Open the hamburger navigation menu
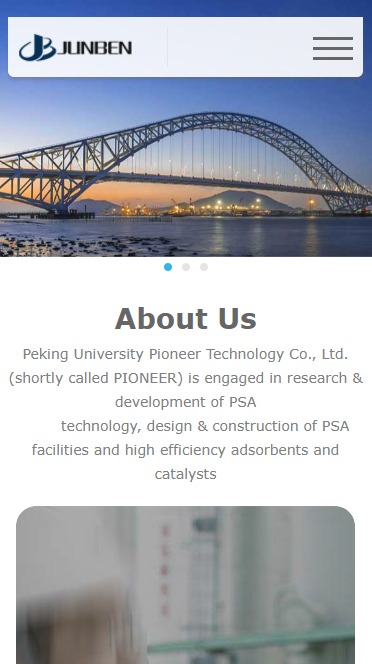The image size is (372, 664). [x=333, y=48]
